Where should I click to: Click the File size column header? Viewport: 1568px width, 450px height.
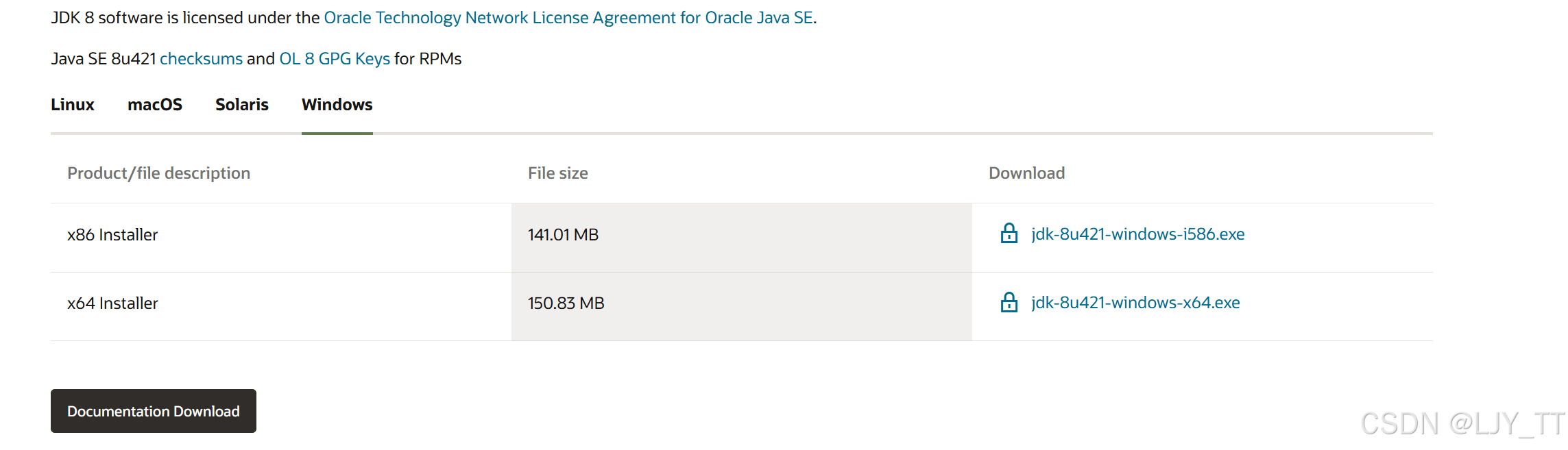pos(558,173)
